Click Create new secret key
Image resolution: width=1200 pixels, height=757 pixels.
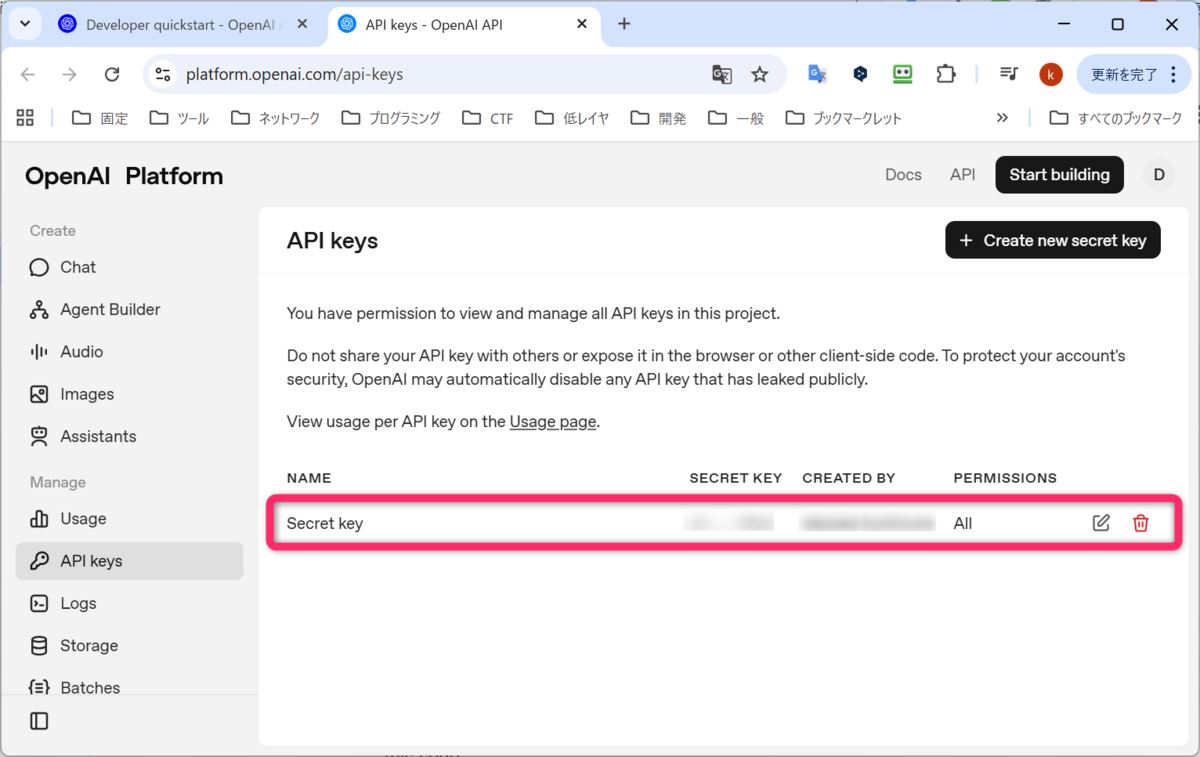pyautogui.click(x=1052, y=239)
